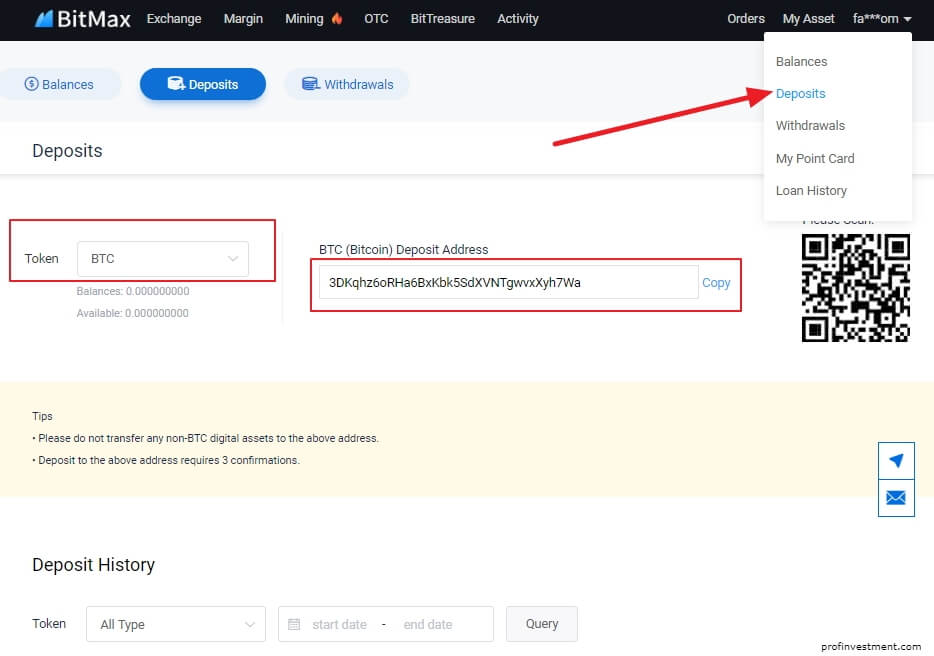
Task: Click the 'Deposit History' heading
Action: tap(94, 565)
